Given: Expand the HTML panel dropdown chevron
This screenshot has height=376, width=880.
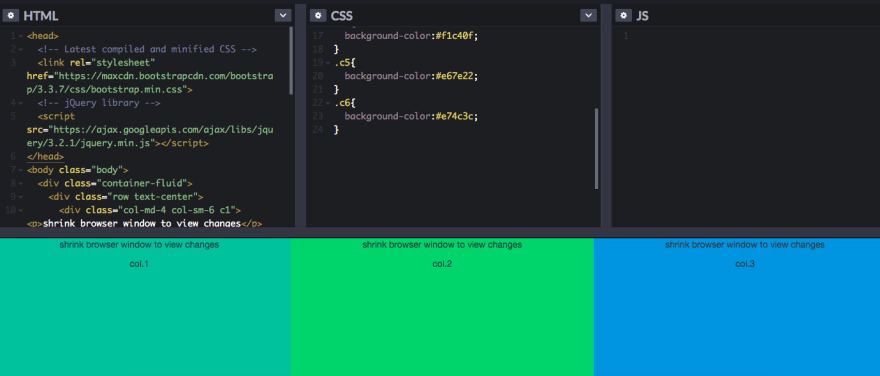Looking at the screenshot, I should click(283, 15).
